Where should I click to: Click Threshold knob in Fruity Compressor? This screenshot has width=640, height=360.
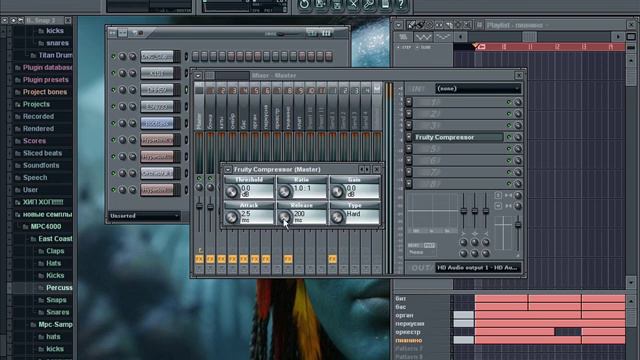231,191
